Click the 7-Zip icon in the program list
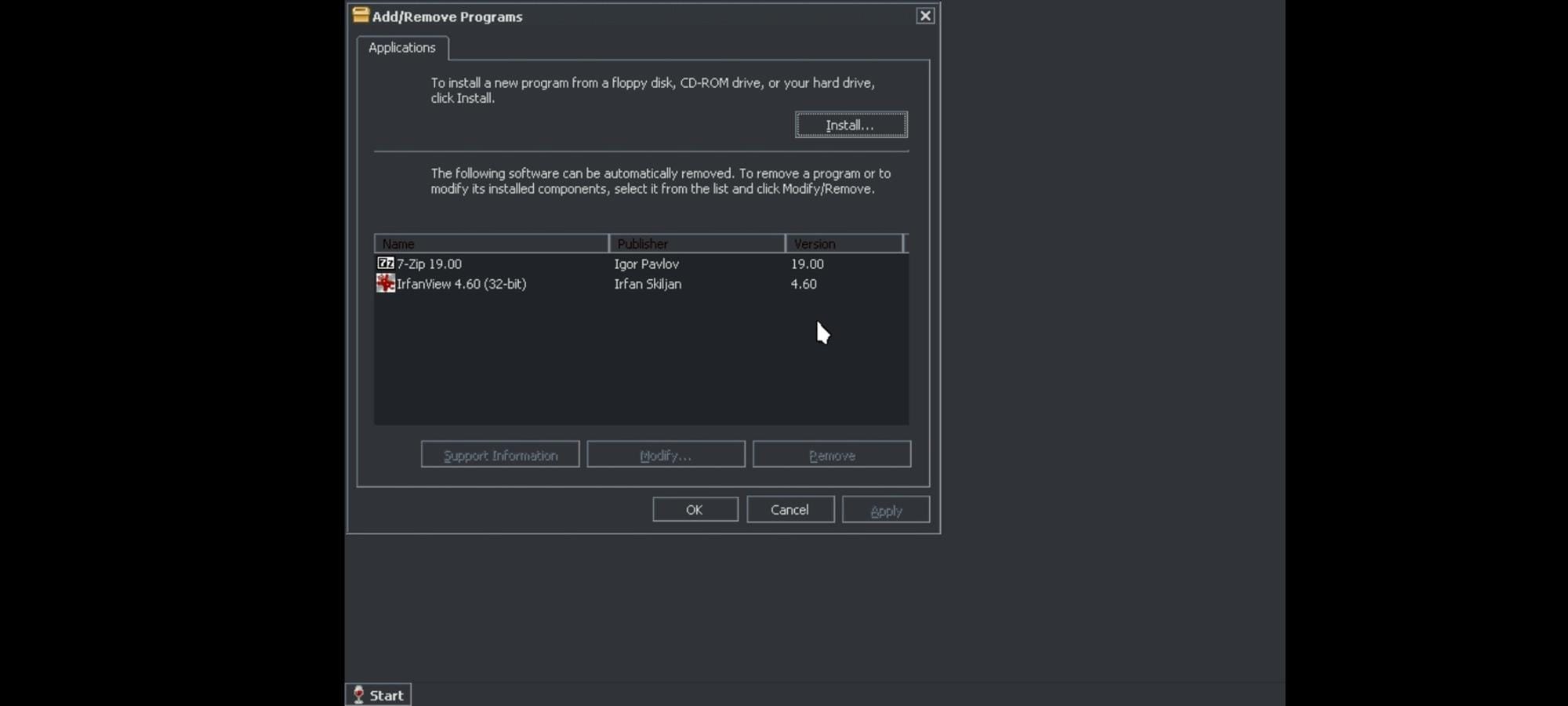Viewport: 1568px width, 706px height. point(385,264)
